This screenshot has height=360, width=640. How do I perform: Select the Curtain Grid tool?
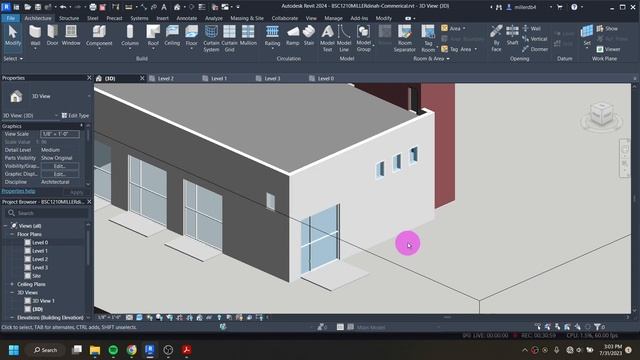pyautogui.click(x=229, y=38)
